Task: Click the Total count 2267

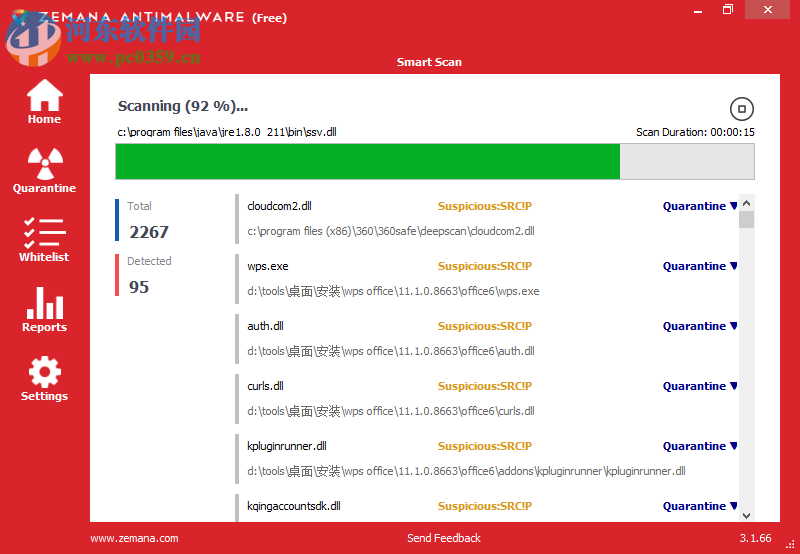Action: coord(148,232)
